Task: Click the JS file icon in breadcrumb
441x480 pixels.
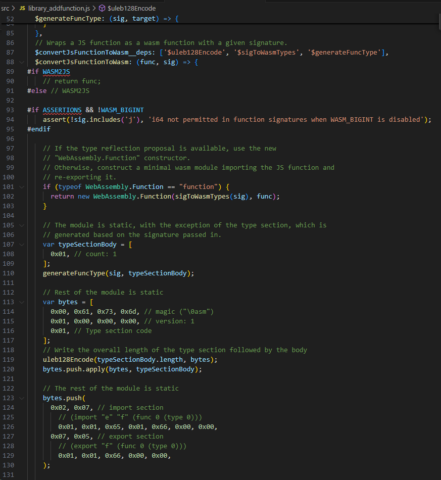Action: (x=22, y=8)
